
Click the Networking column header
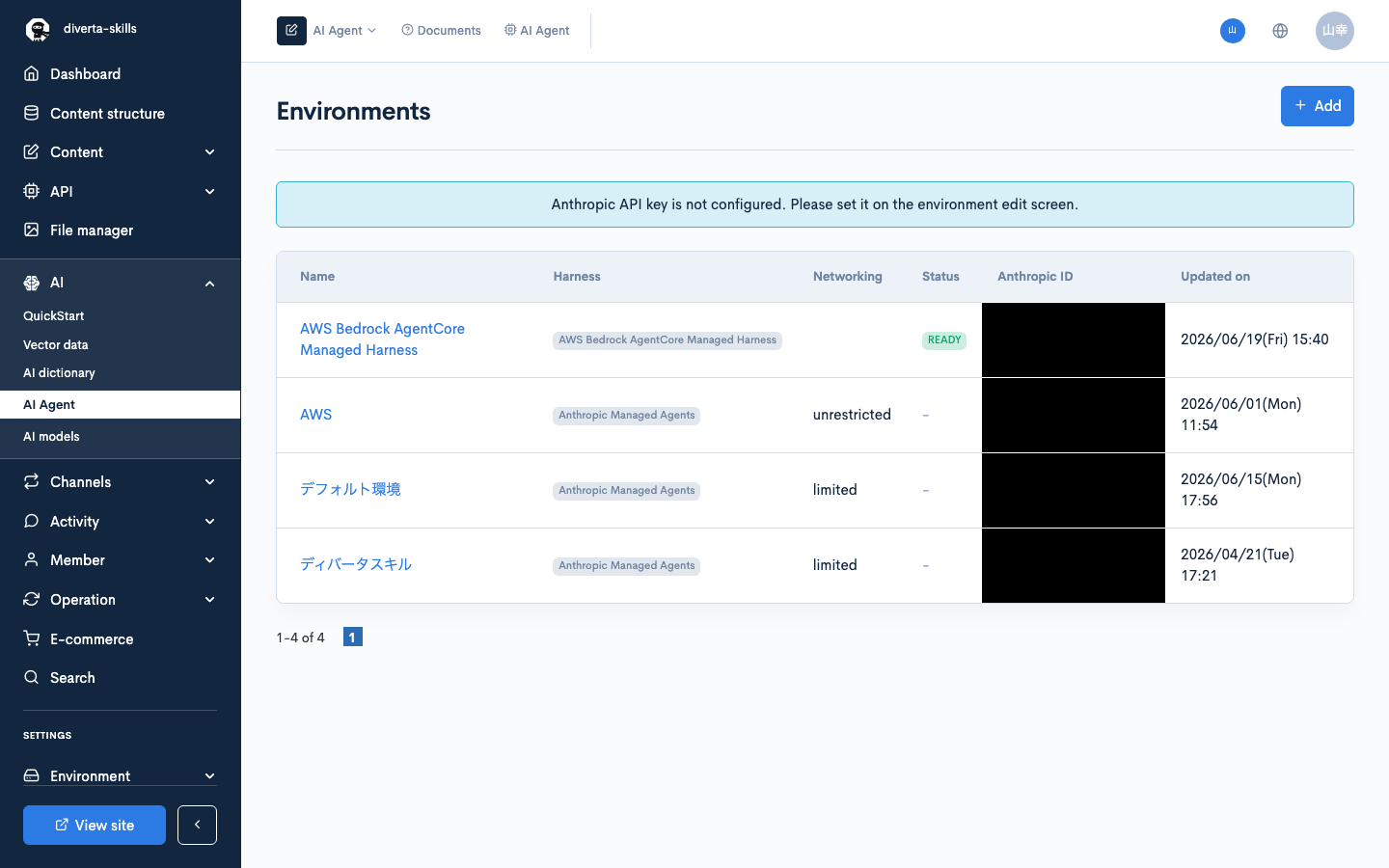tap(847, 276)
